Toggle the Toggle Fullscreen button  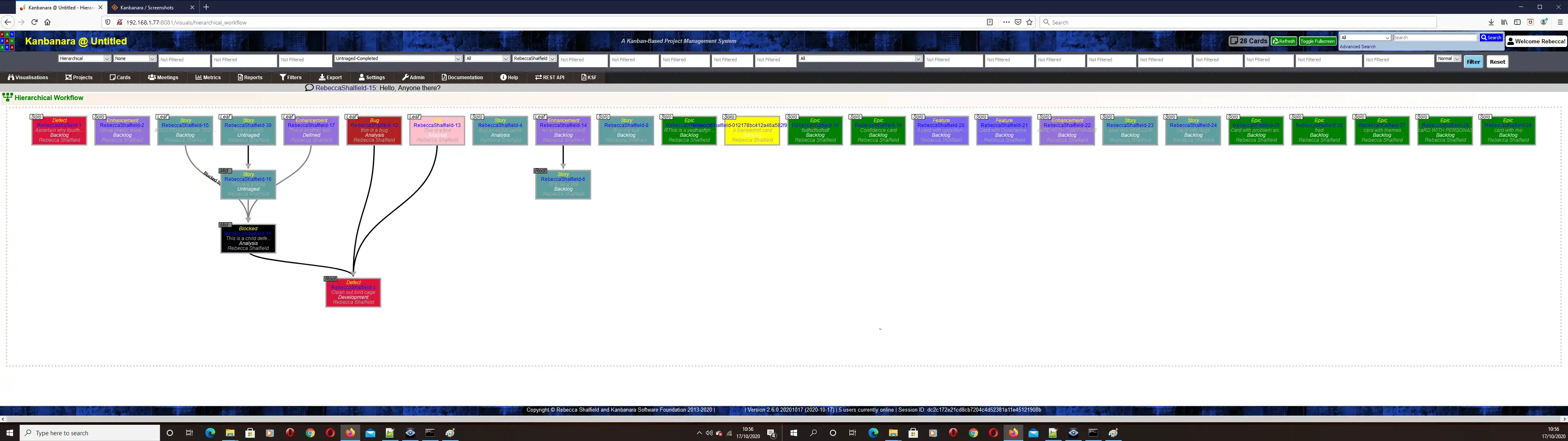coord(1317,41)
